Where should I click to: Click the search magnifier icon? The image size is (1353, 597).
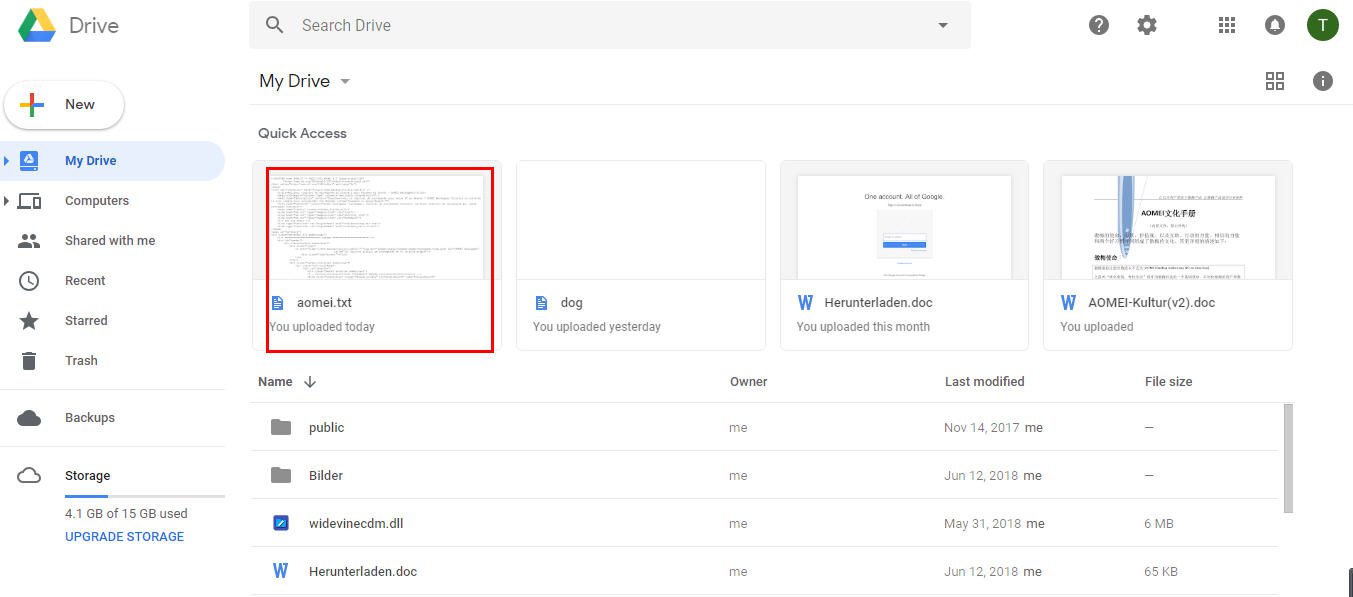tap(275, 25)
